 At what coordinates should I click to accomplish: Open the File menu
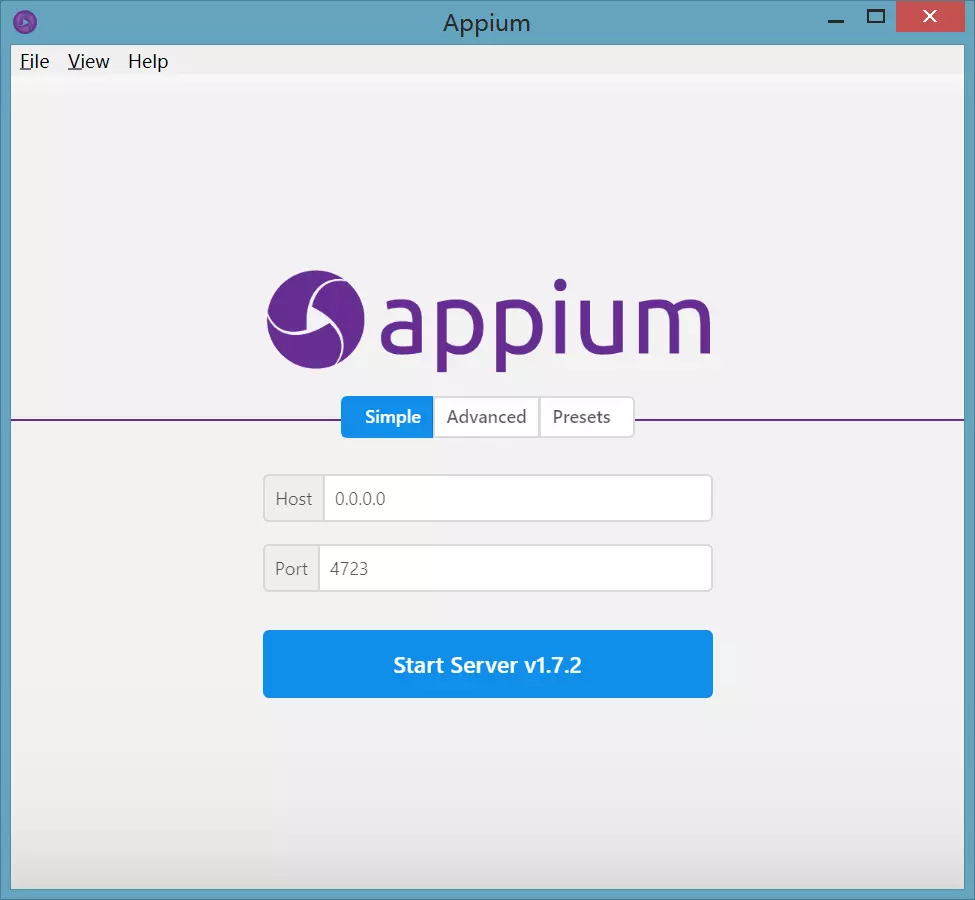tap(34, 62)
